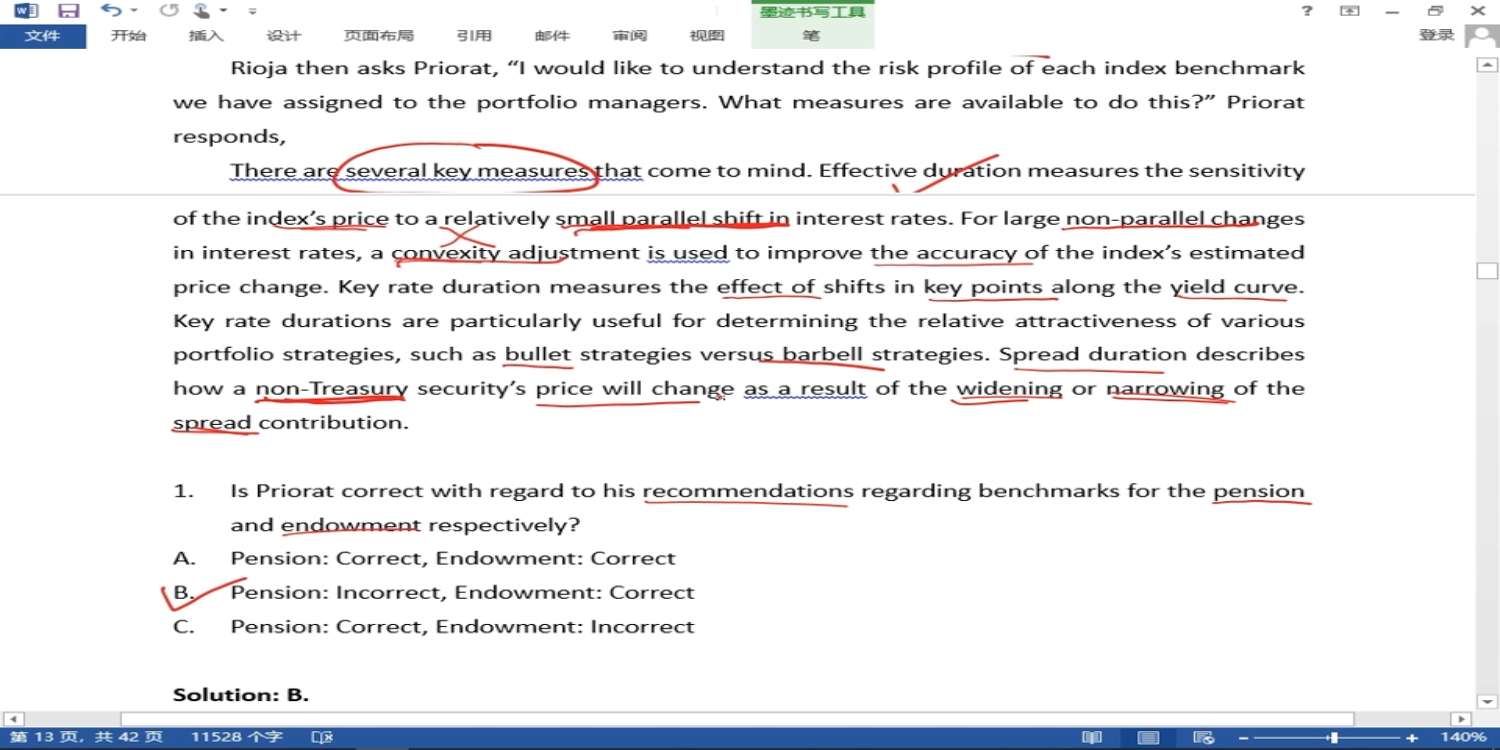Click the horizontal scrollbar thumb
This screenshot has height=750, width=1500.
click(737, 719)
